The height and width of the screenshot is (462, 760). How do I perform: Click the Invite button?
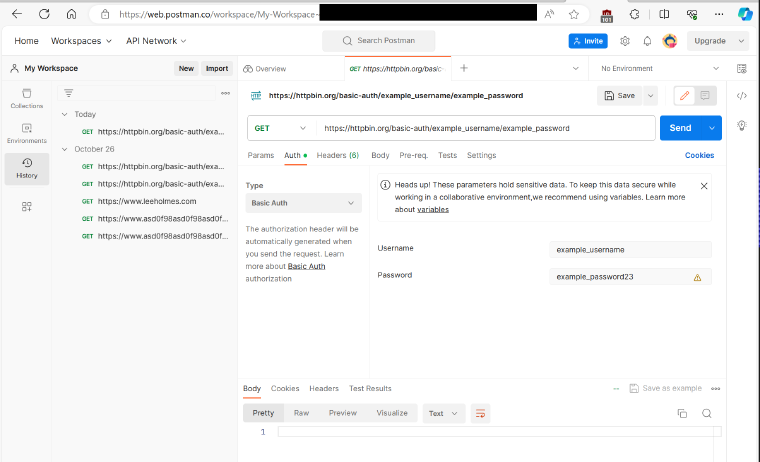coord(588,41)
